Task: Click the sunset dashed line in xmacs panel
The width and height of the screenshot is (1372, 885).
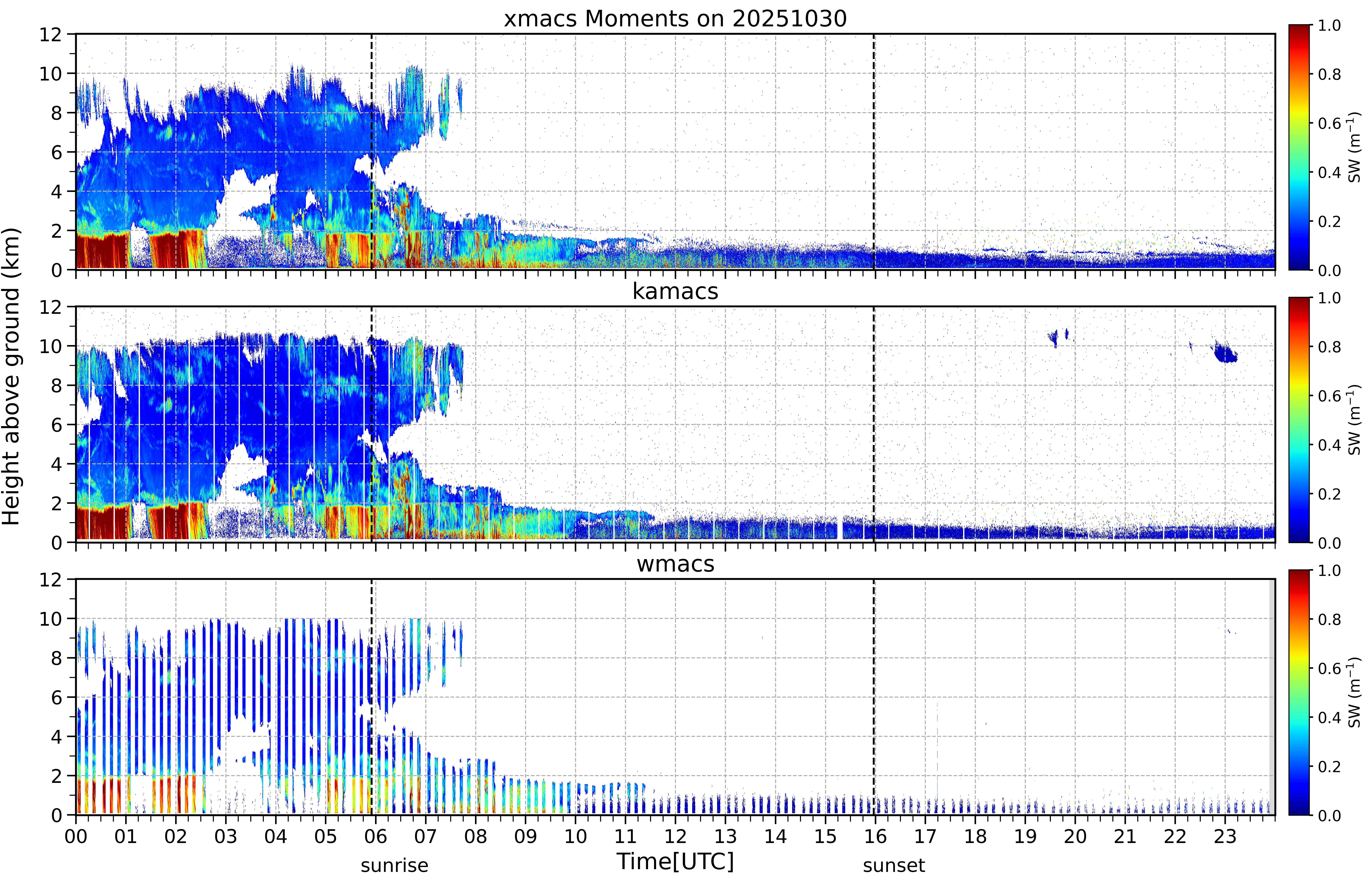Action: (x=874, y=152)
